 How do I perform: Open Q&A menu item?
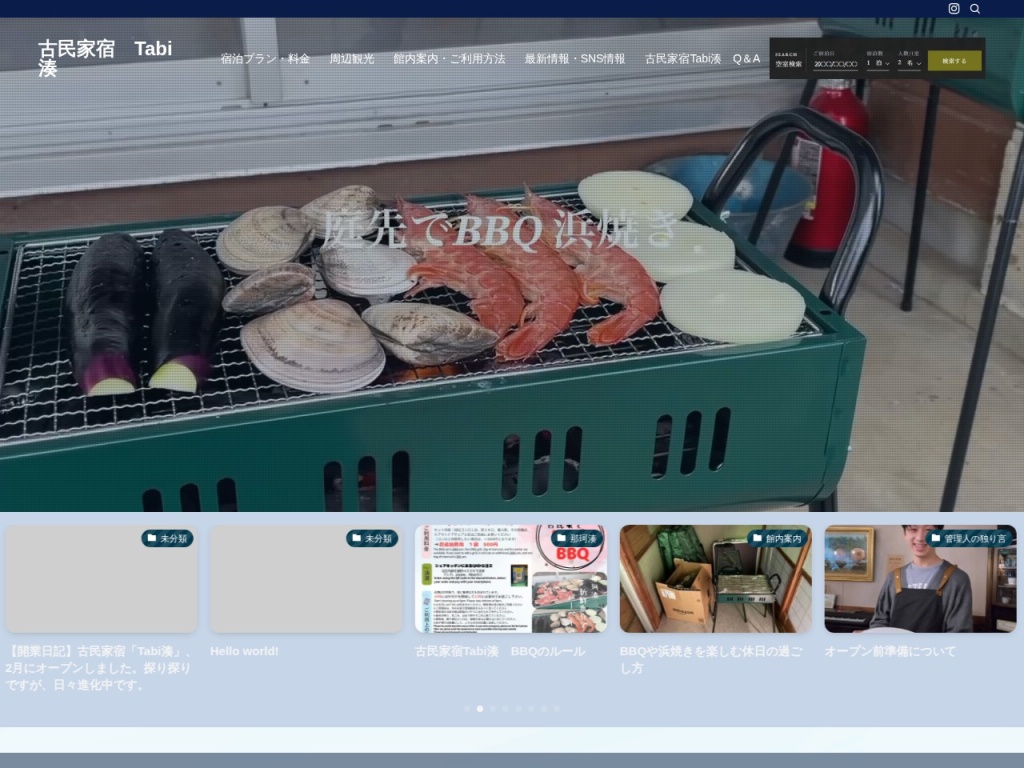(746, 59)
